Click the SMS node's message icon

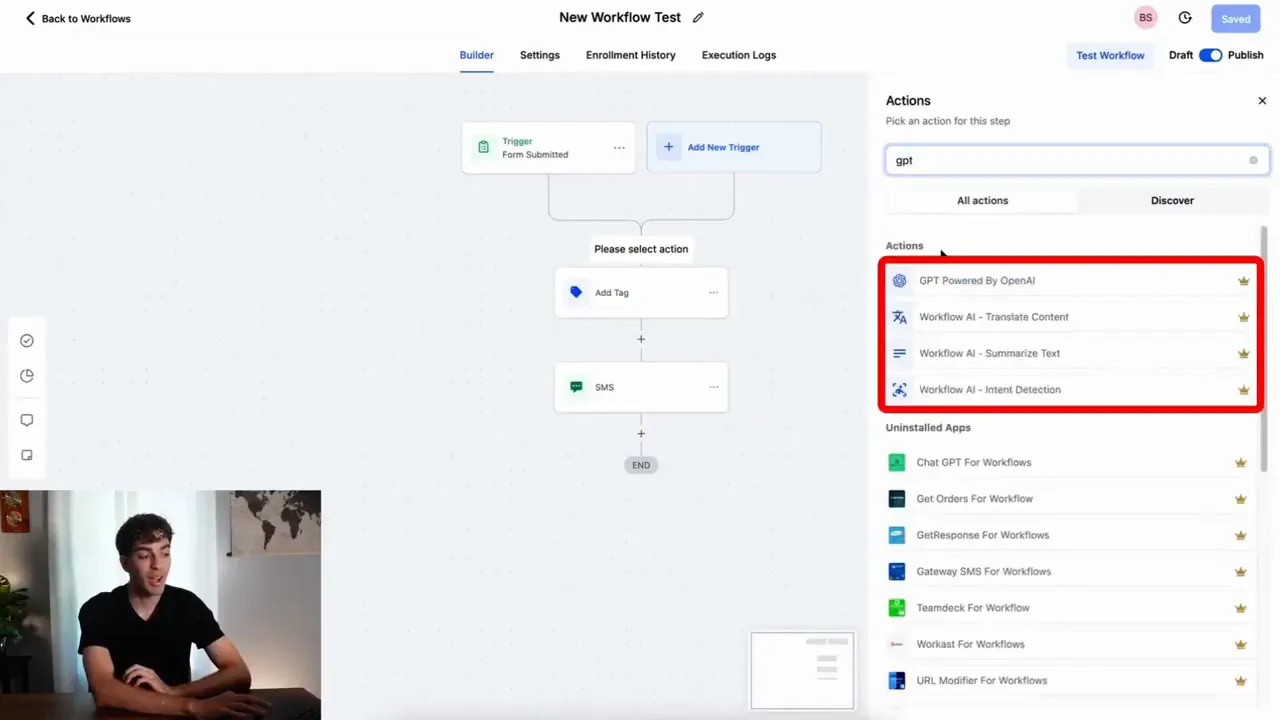coord(576,387)
